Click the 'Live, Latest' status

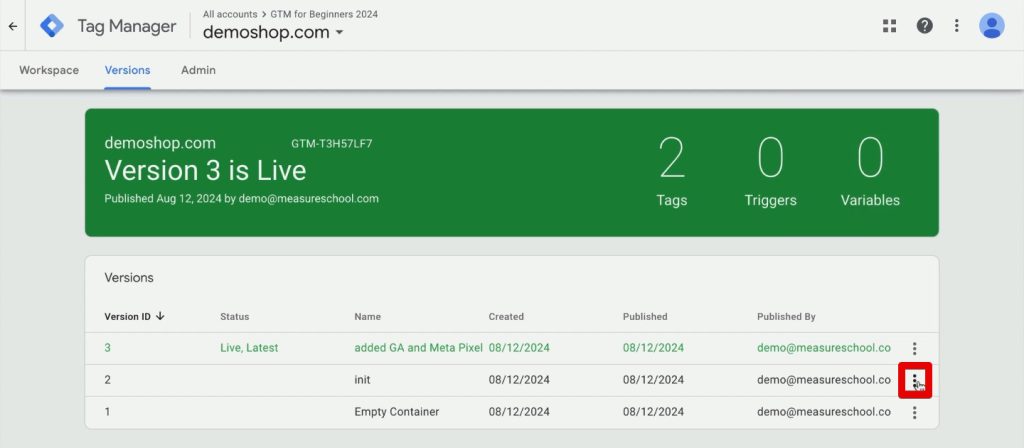pyautogui.click(x=249, y=348)
